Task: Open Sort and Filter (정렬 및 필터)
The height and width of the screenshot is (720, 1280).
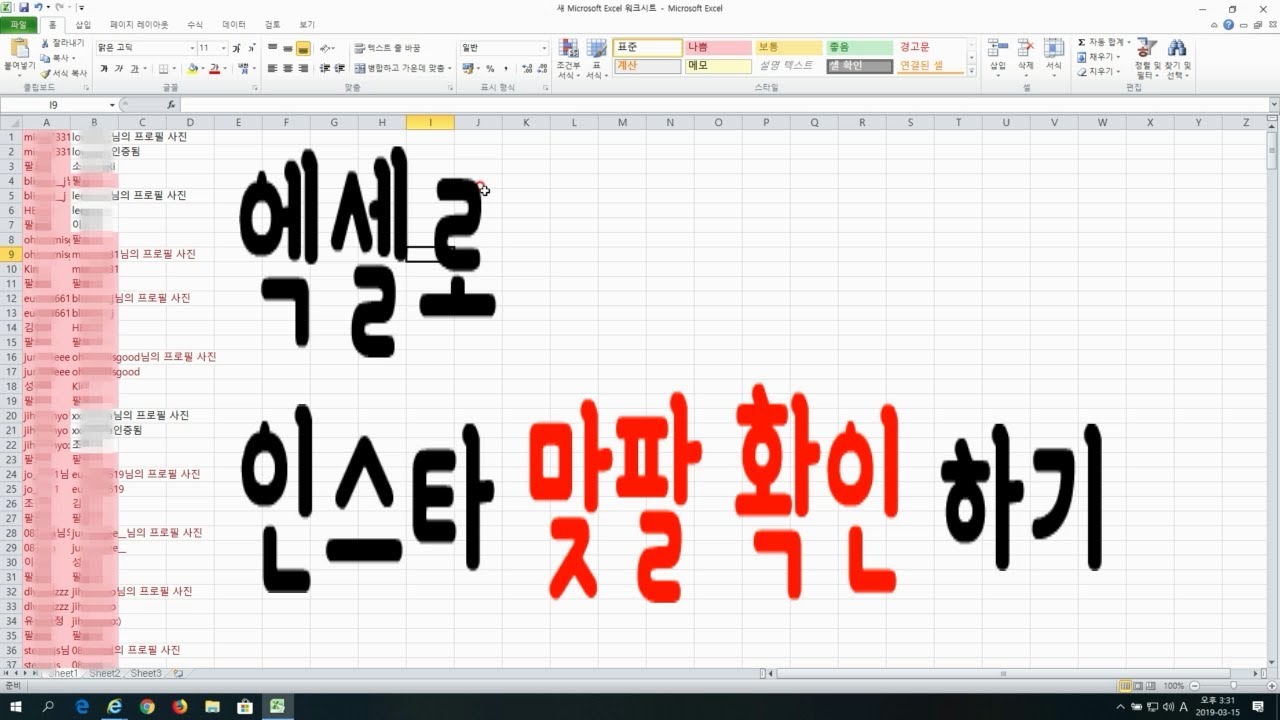Action: point(1147,59)
